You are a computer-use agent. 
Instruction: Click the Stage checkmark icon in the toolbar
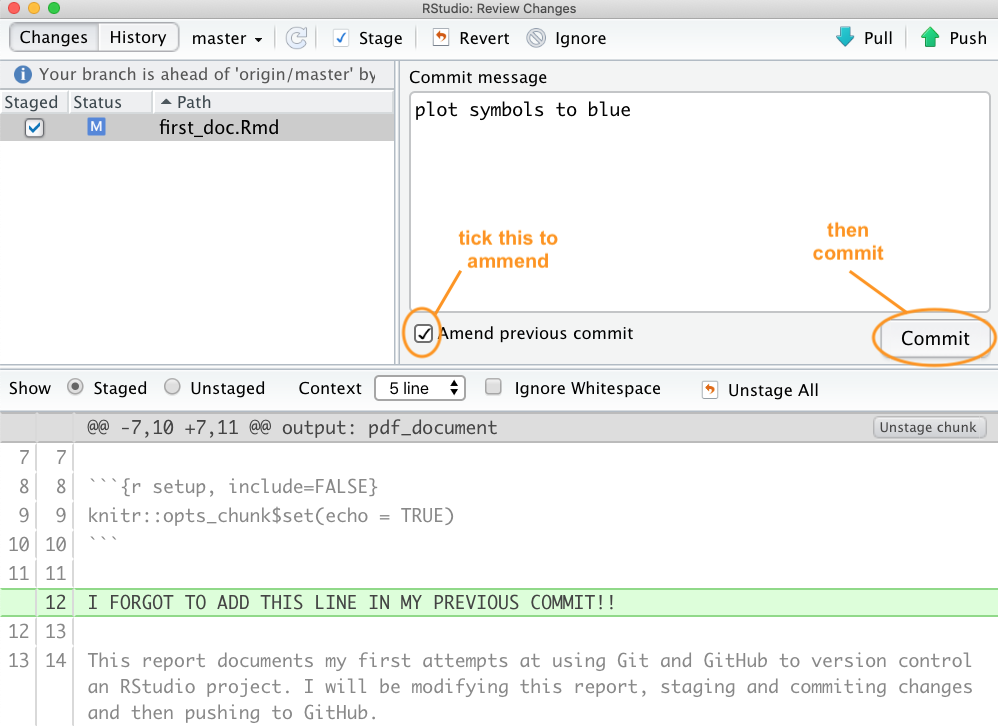(x=341, y=38)
